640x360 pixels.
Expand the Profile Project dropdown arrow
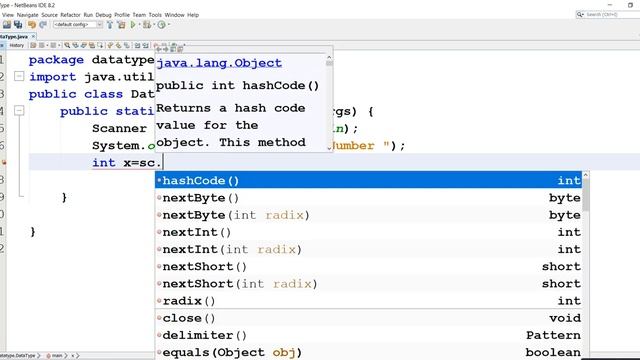(169, 24)
